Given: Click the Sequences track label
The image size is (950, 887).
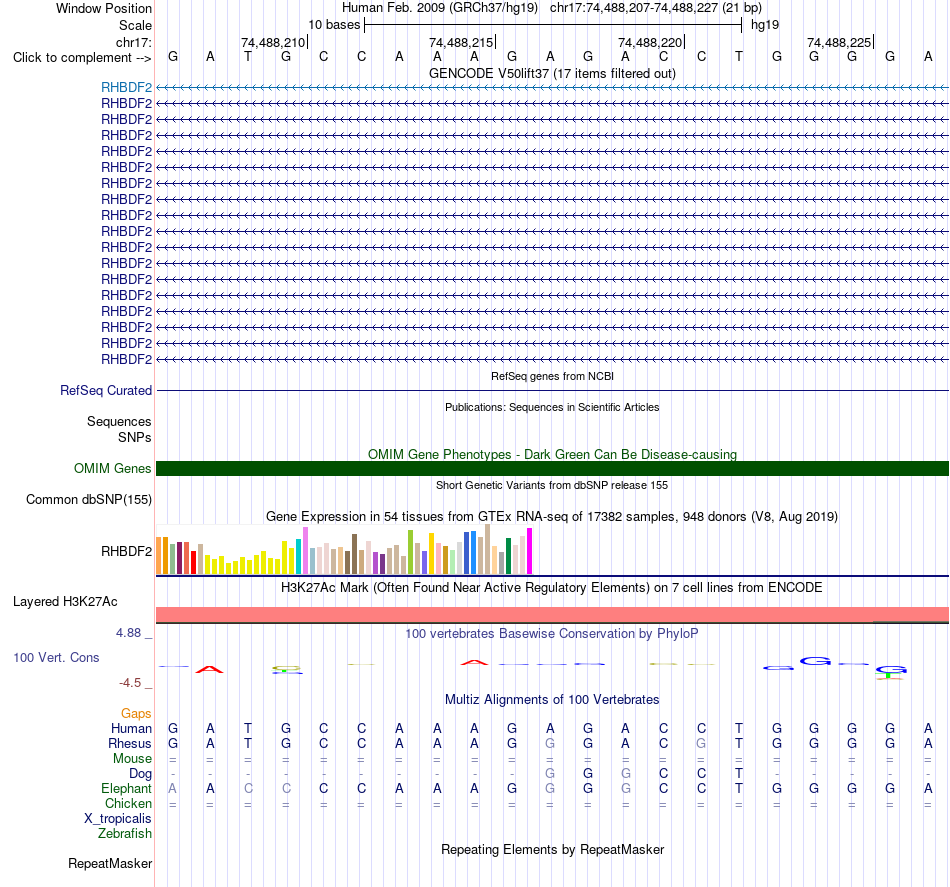Looking at the screenshot, I should (119, 421).
